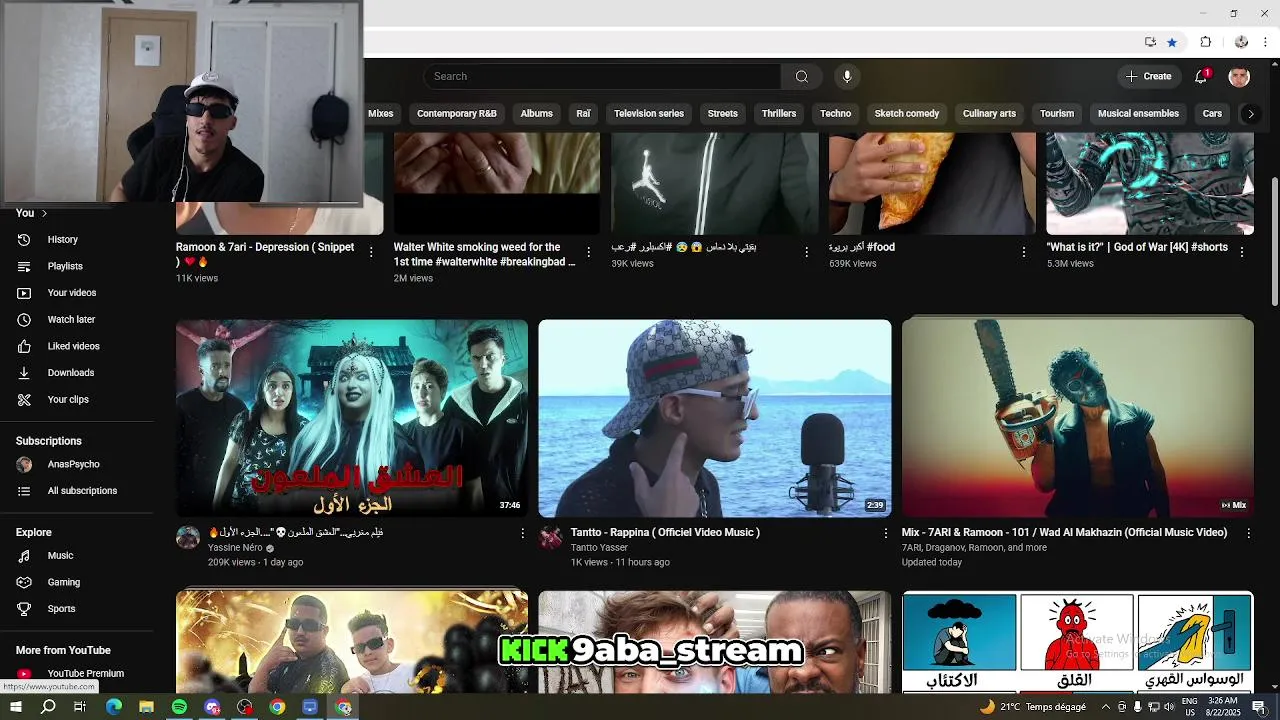
Task: Open Microsoft Edge from the taskbar
Action: 114,707
